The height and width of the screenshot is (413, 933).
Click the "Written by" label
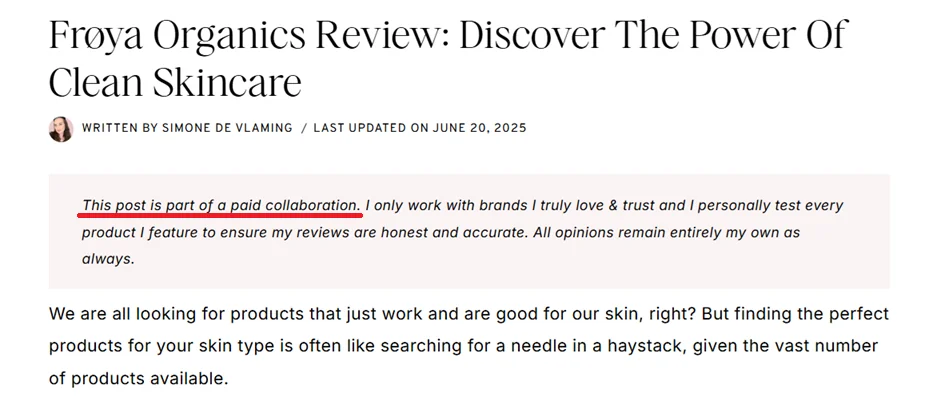[120, 128]
